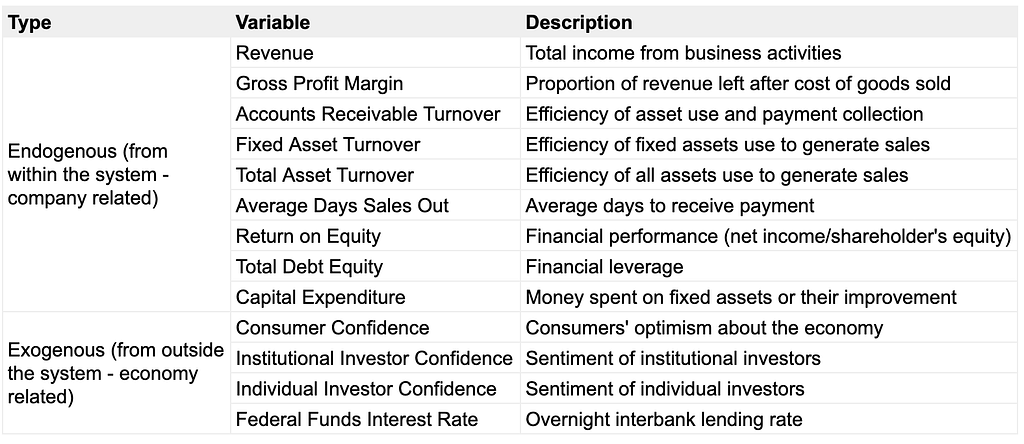The height and width of the screenshot is (444, 1024).
Task: Click Institutional Investor Confidence cell
Action: [x=376, y=358]
